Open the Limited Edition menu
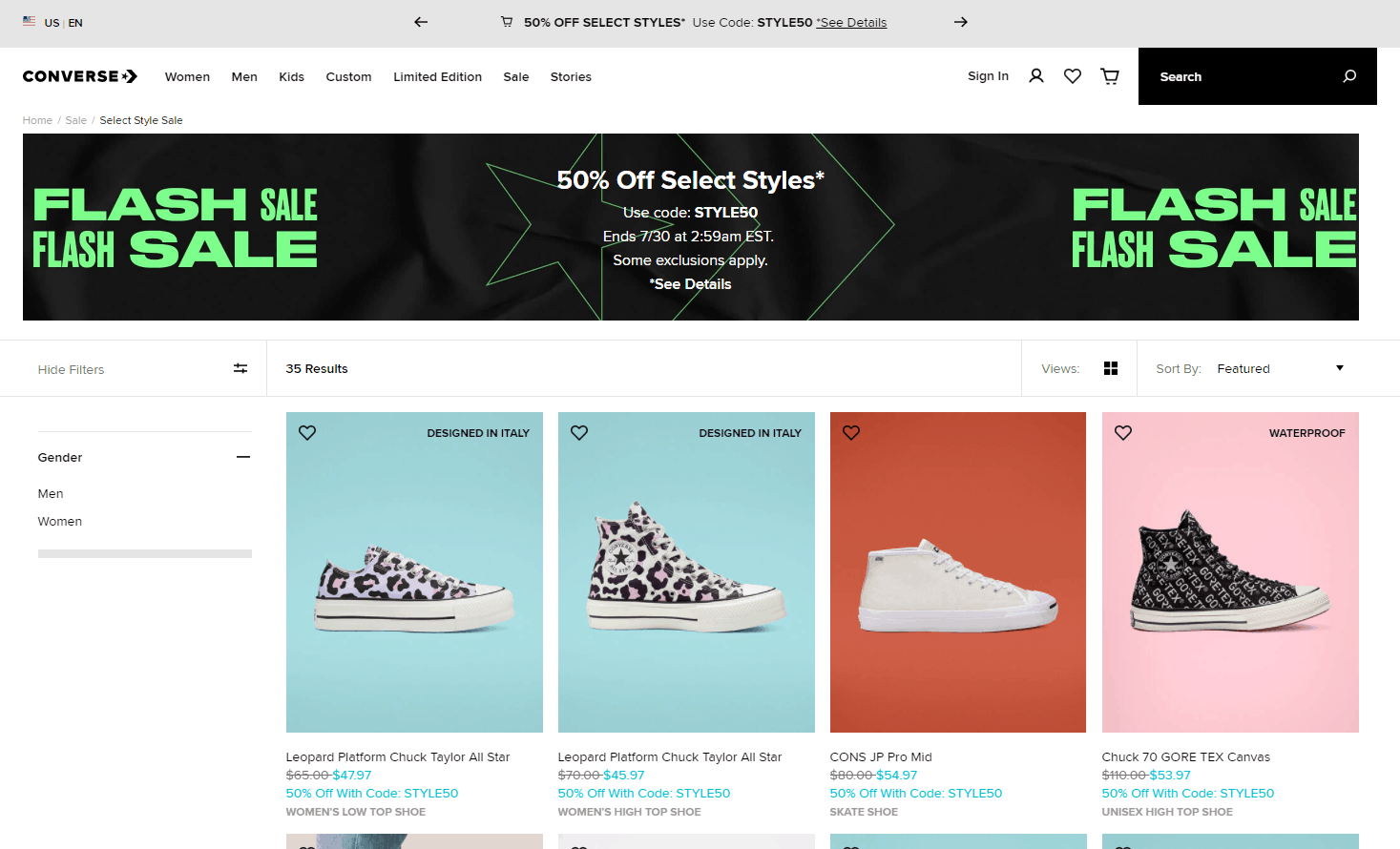Viewport: 1400px width, 849px height. pyautogui.click(x=437, y=76)
